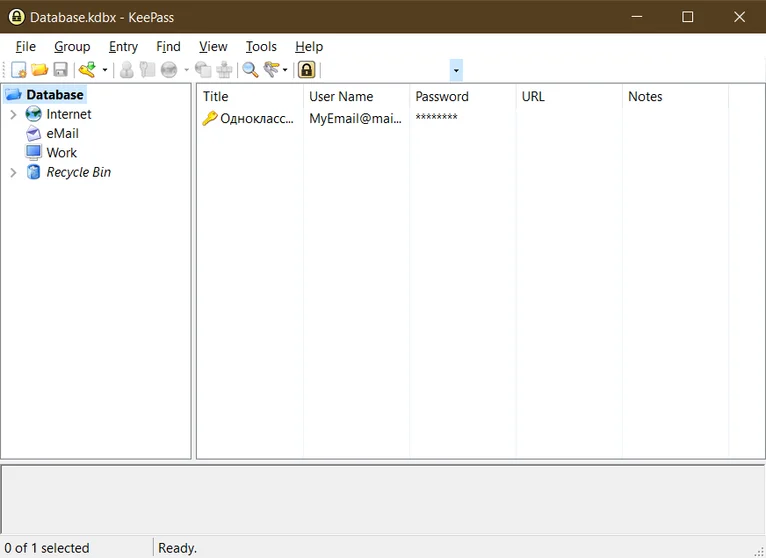
Task: Open the Entry menu
Action: 123,47
